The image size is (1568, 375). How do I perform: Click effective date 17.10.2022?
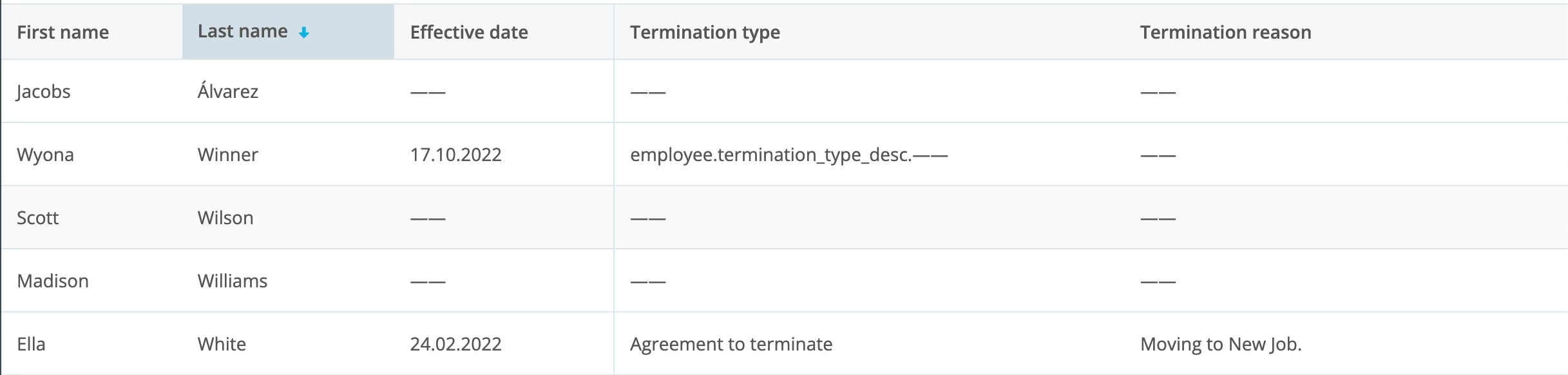[x=456, y=155]
